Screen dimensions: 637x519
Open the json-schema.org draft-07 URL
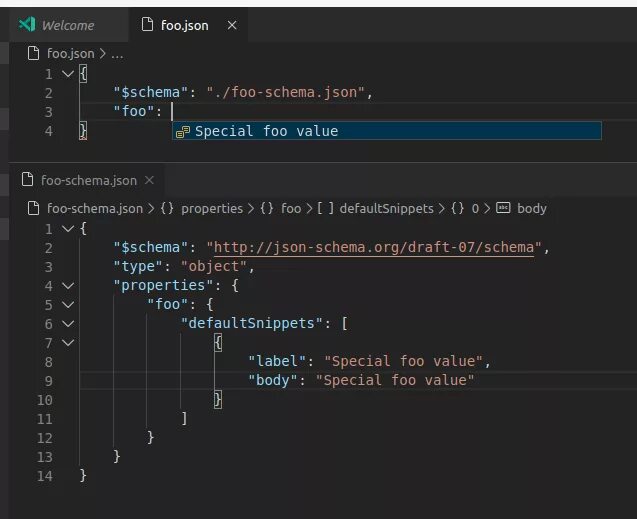(x=374, y=248)
